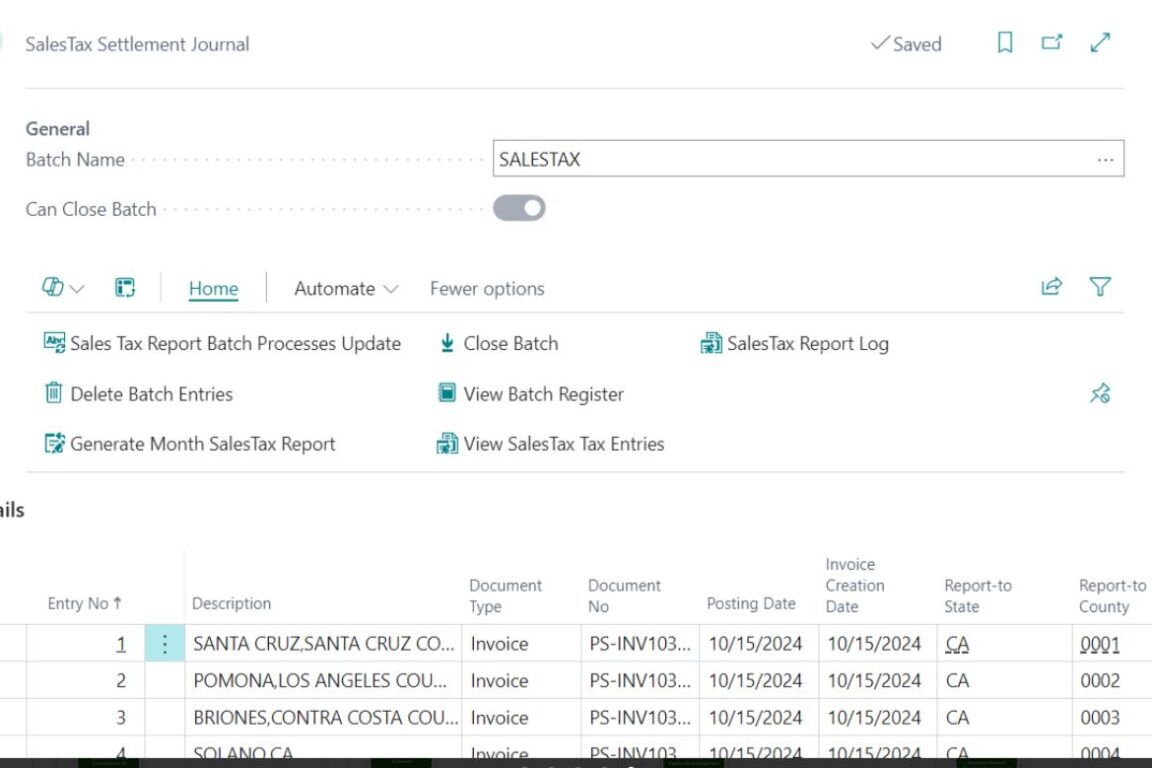Viewport: 1152px width, 768px height.
Task: Open the Batch Name lookup with the ellipsis
Action: 1105,159
